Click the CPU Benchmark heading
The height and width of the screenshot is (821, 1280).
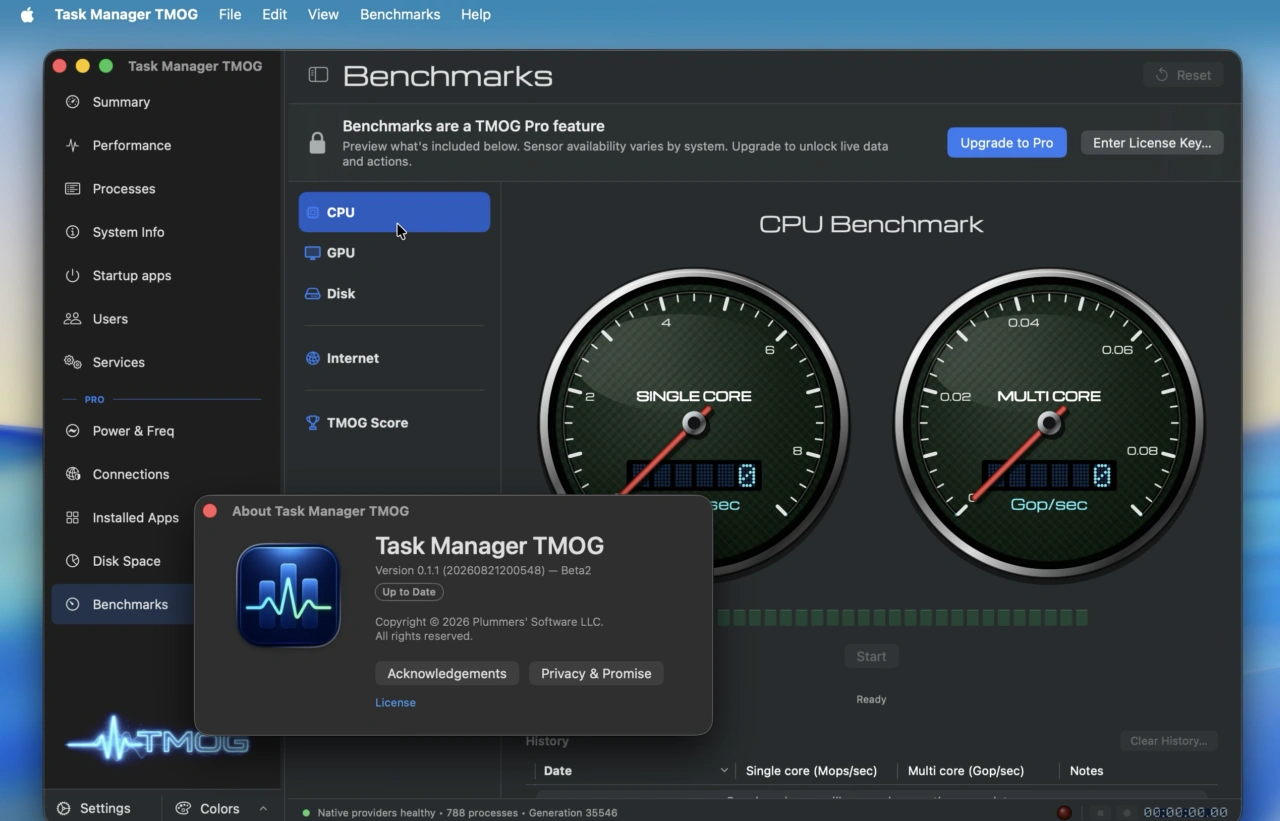click(871, 224)
